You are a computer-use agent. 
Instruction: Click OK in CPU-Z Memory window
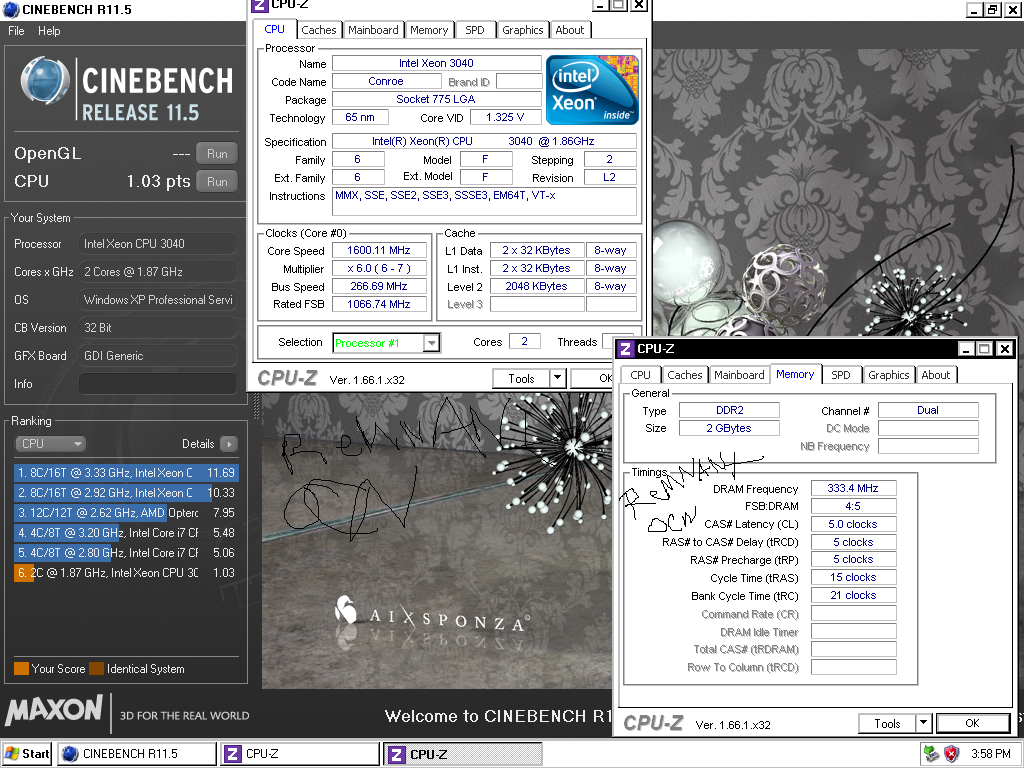coord(972,723)
